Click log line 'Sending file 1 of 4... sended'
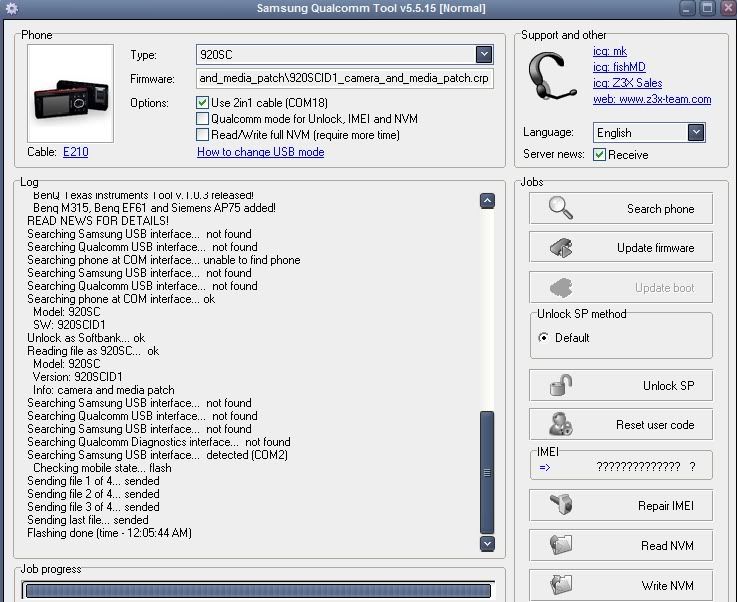This screenshot has height=602, width=737. pyautogui.click(x=93, y=481)
